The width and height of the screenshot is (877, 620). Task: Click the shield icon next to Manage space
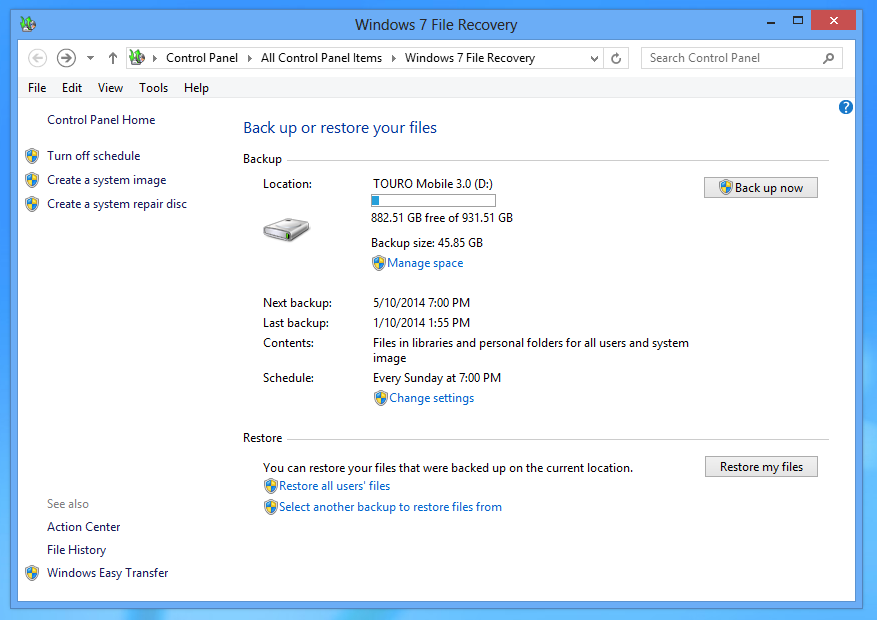pyautogui.click(x=379, y=263)
